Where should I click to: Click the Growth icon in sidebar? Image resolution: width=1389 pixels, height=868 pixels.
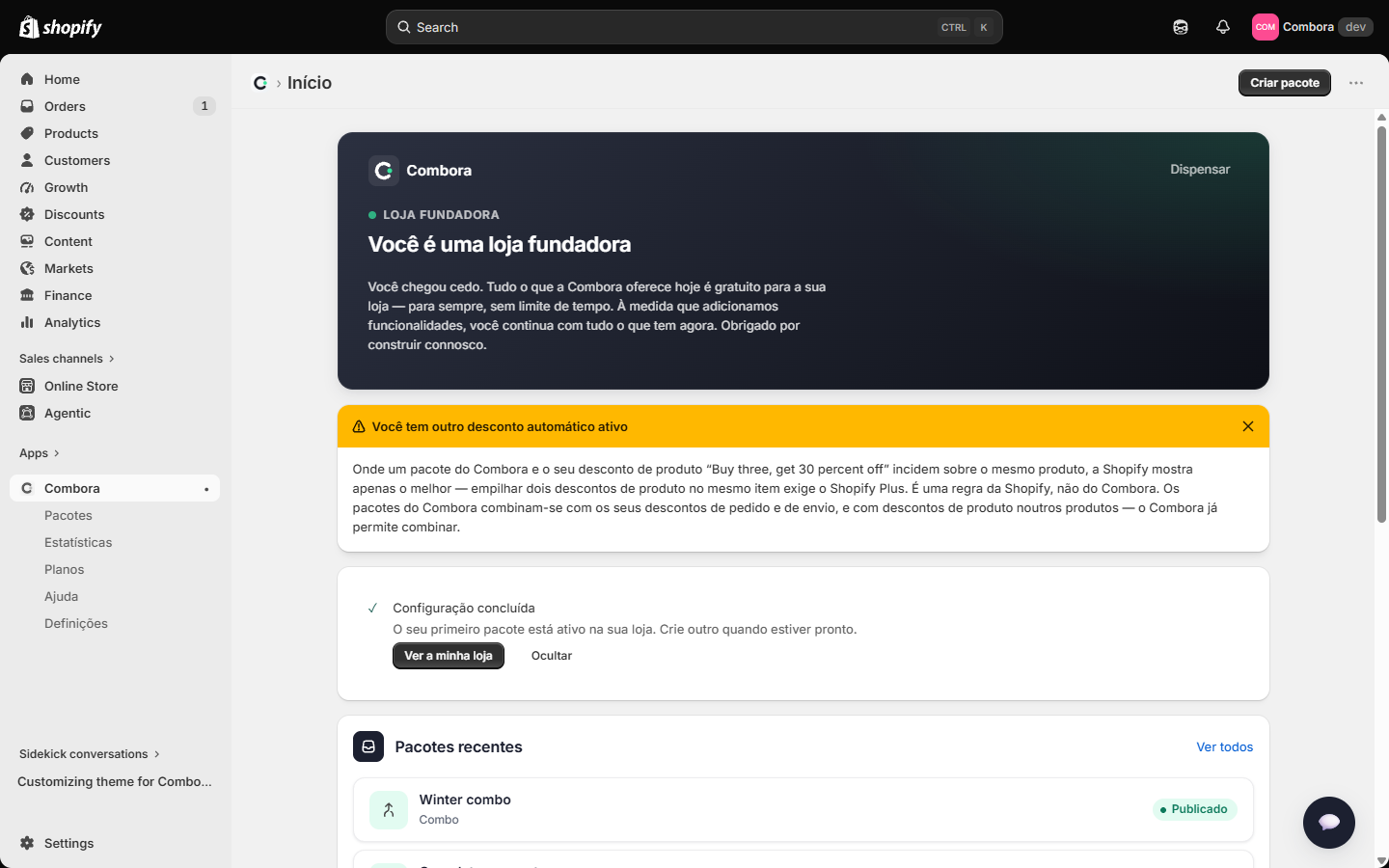pos(27,187)
